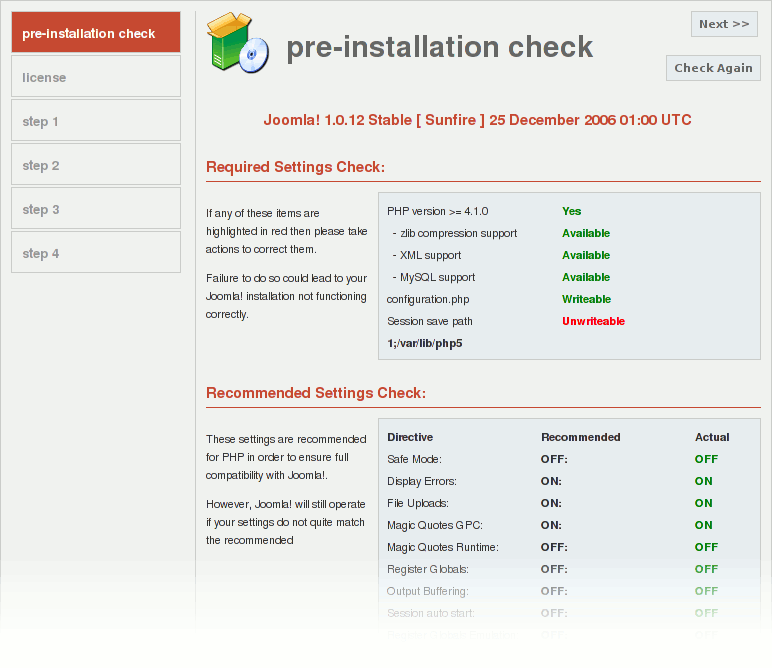The image size is (772, 668).
Task: Click the actual OFF value for Safe Mode
Action: pyautogui.click(x=706, y=459)
